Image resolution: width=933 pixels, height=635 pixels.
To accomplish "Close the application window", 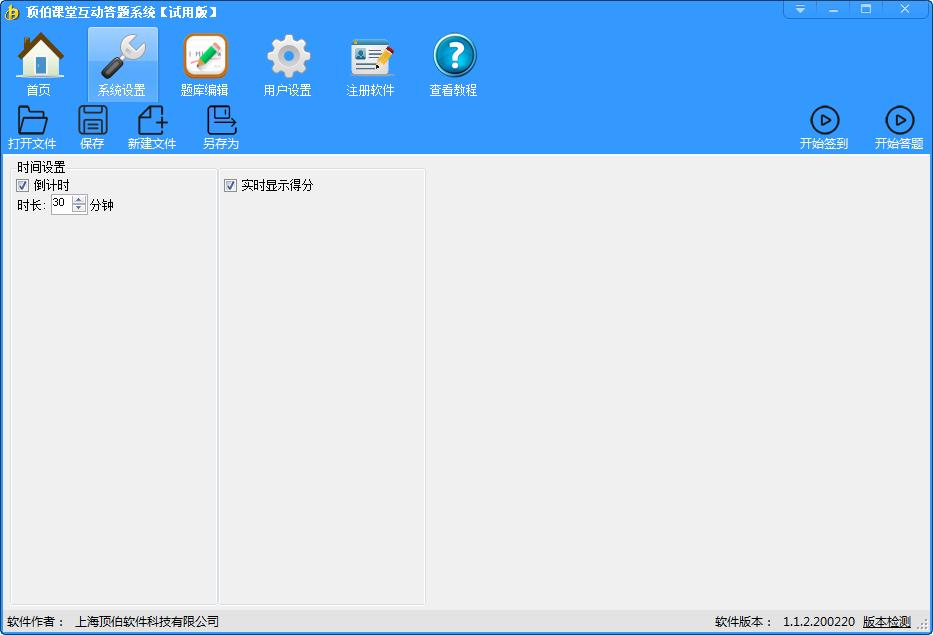I will click(x=905, y=10).
